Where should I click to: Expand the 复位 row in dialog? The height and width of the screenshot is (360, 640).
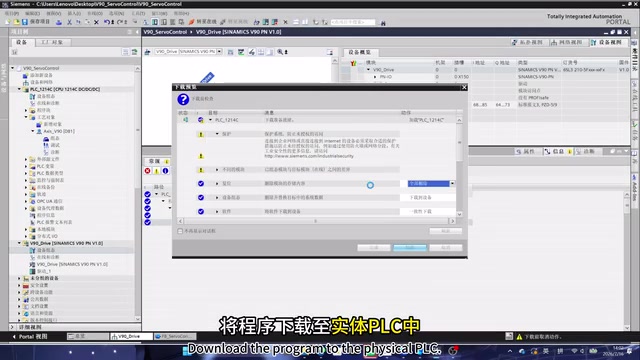[x=217, y=184]
